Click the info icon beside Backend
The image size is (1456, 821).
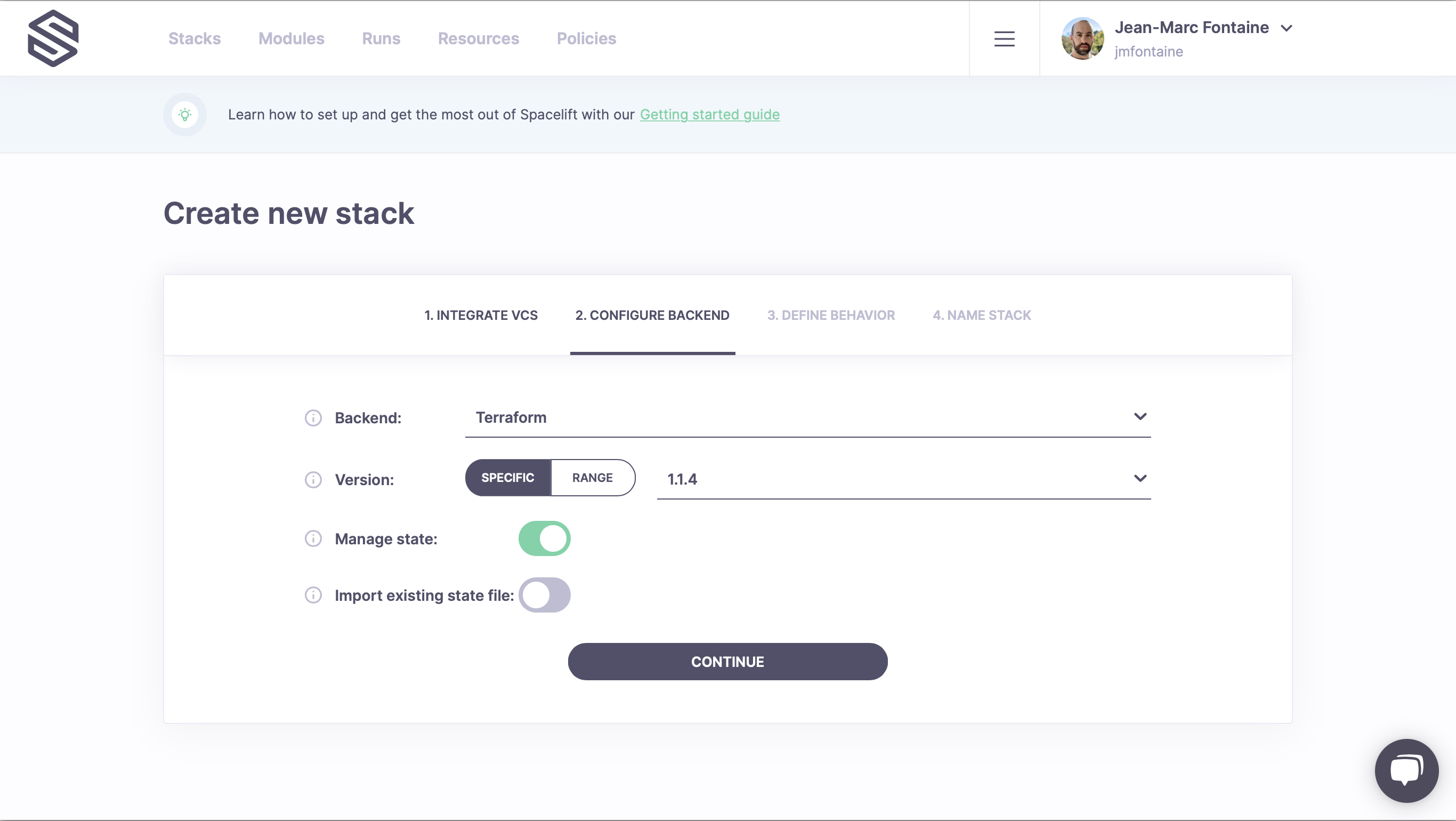pos(313,418)
